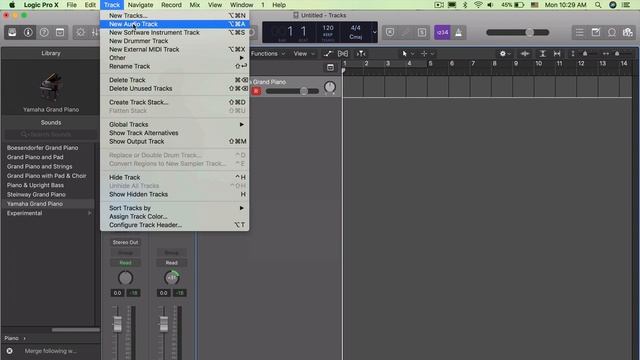The width and height of the screenshot is (640, 360).
Task: Toggle automation view button
Action: coord(328,53)
